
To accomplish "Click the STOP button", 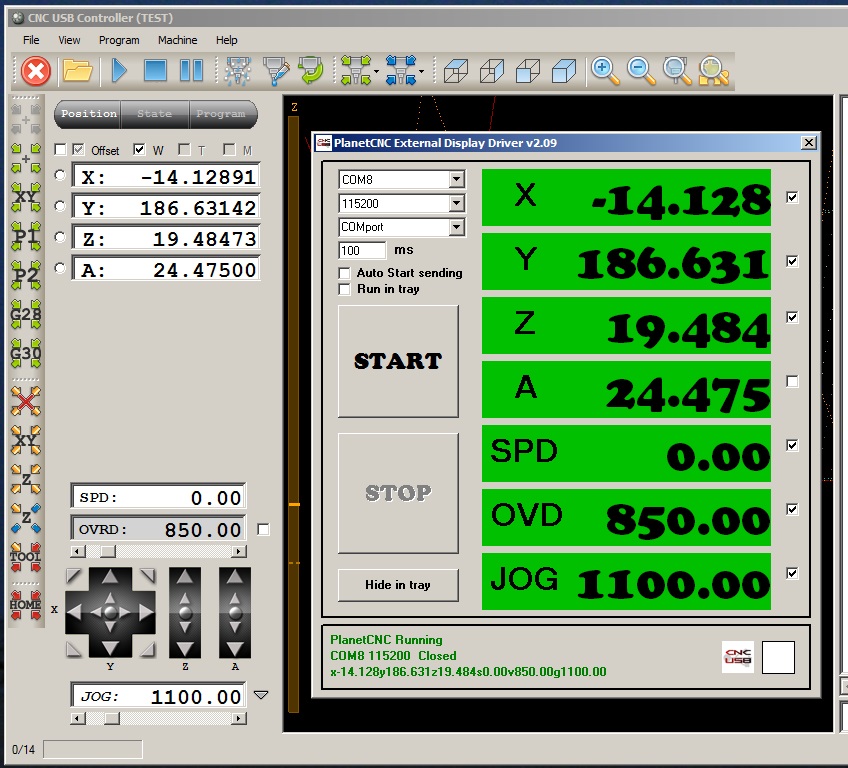I will (x=398, y=493).
